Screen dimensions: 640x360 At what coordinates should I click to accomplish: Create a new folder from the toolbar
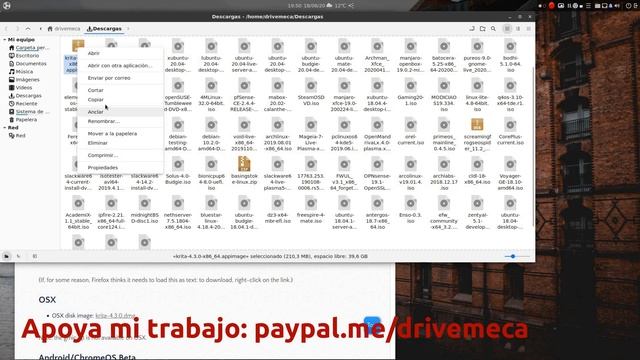pos(482,29)
